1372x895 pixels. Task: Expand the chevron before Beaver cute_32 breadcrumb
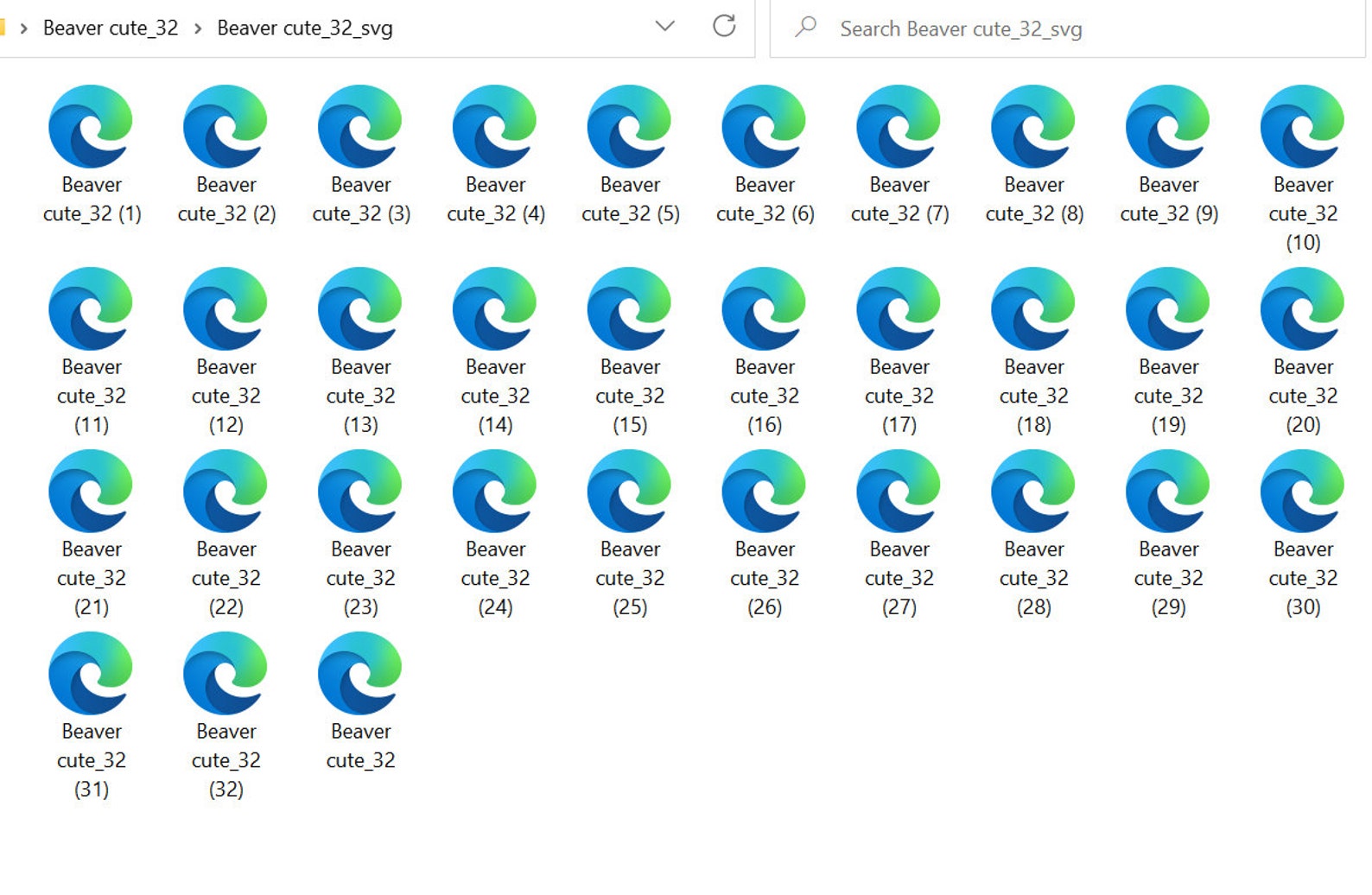(24, 29)
